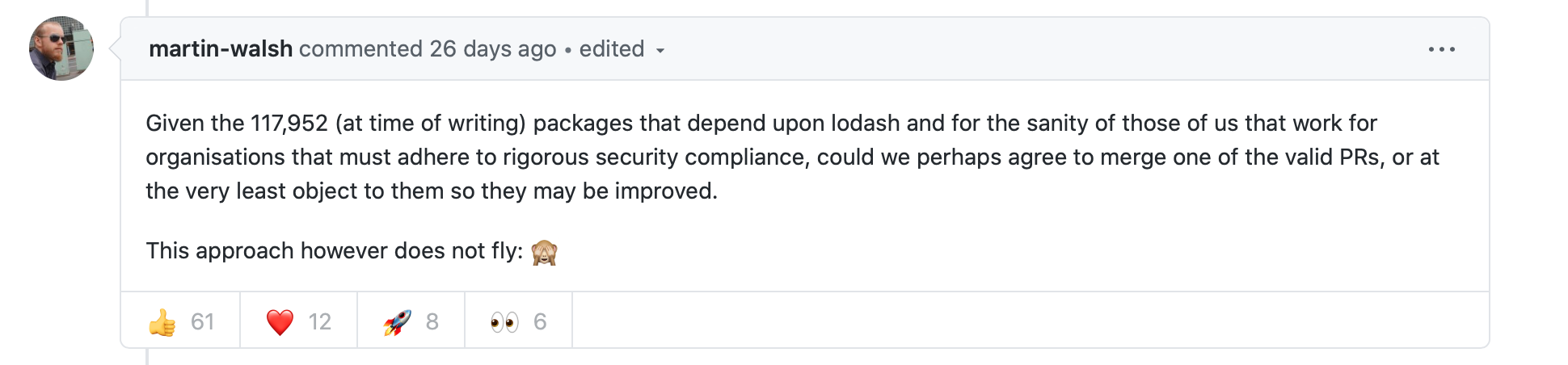1568x365 pixels.
Task: Toggle the thumbs up reaction
Action: click(x=181, y=321)
